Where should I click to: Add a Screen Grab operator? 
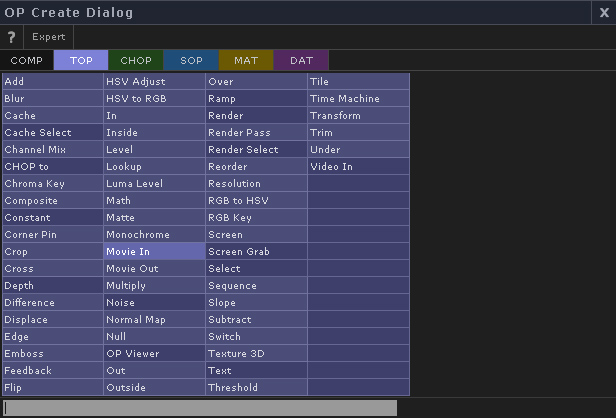tap(256, 251)
